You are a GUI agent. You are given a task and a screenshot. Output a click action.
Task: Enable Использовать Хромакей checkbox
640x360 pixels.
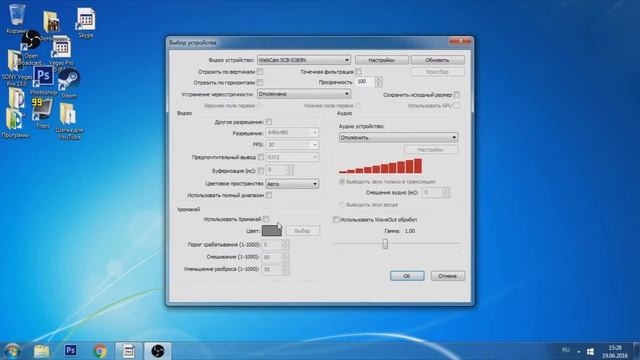266,219
